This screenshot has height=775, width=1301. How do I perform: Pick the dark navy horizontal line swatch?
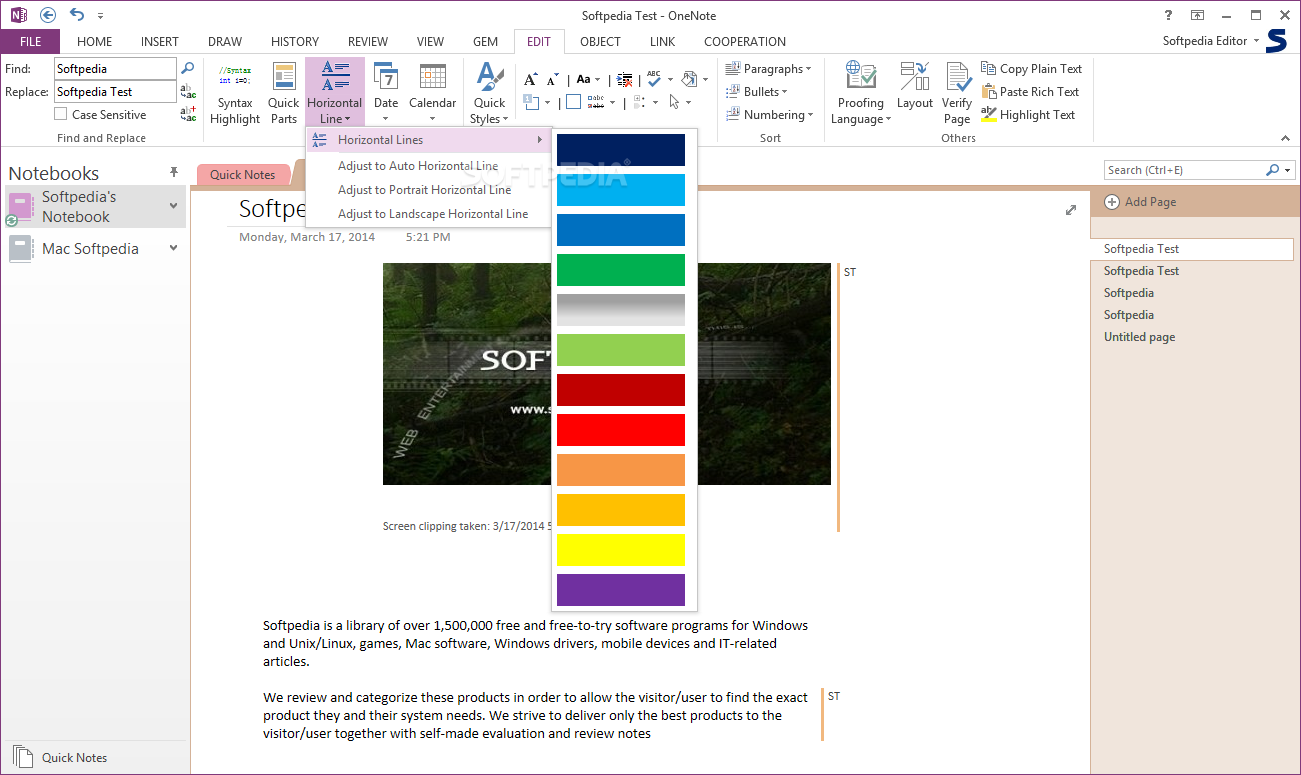tap(621, 150)
